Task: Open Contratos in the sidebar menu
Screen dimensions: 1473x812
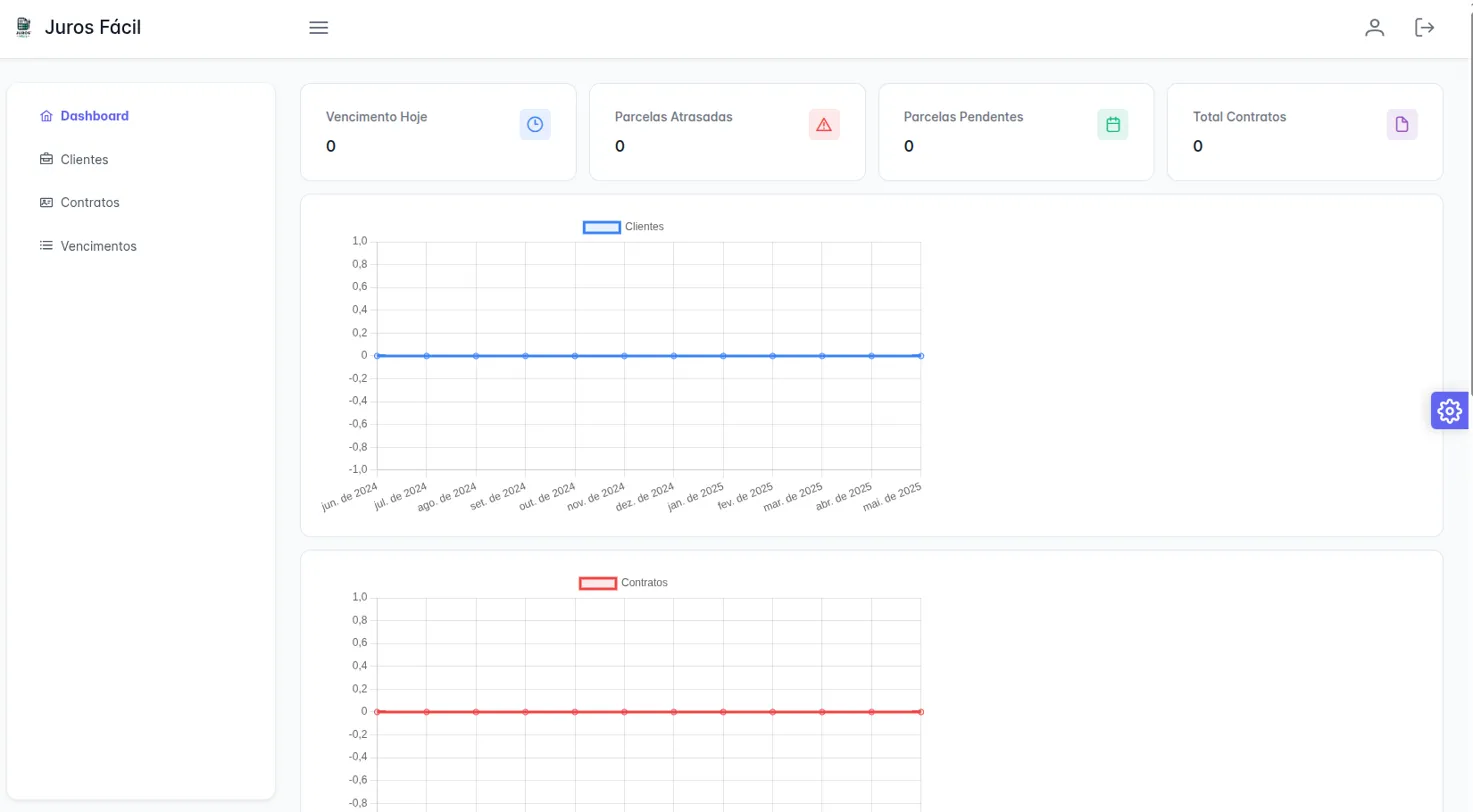Action: 89,203
